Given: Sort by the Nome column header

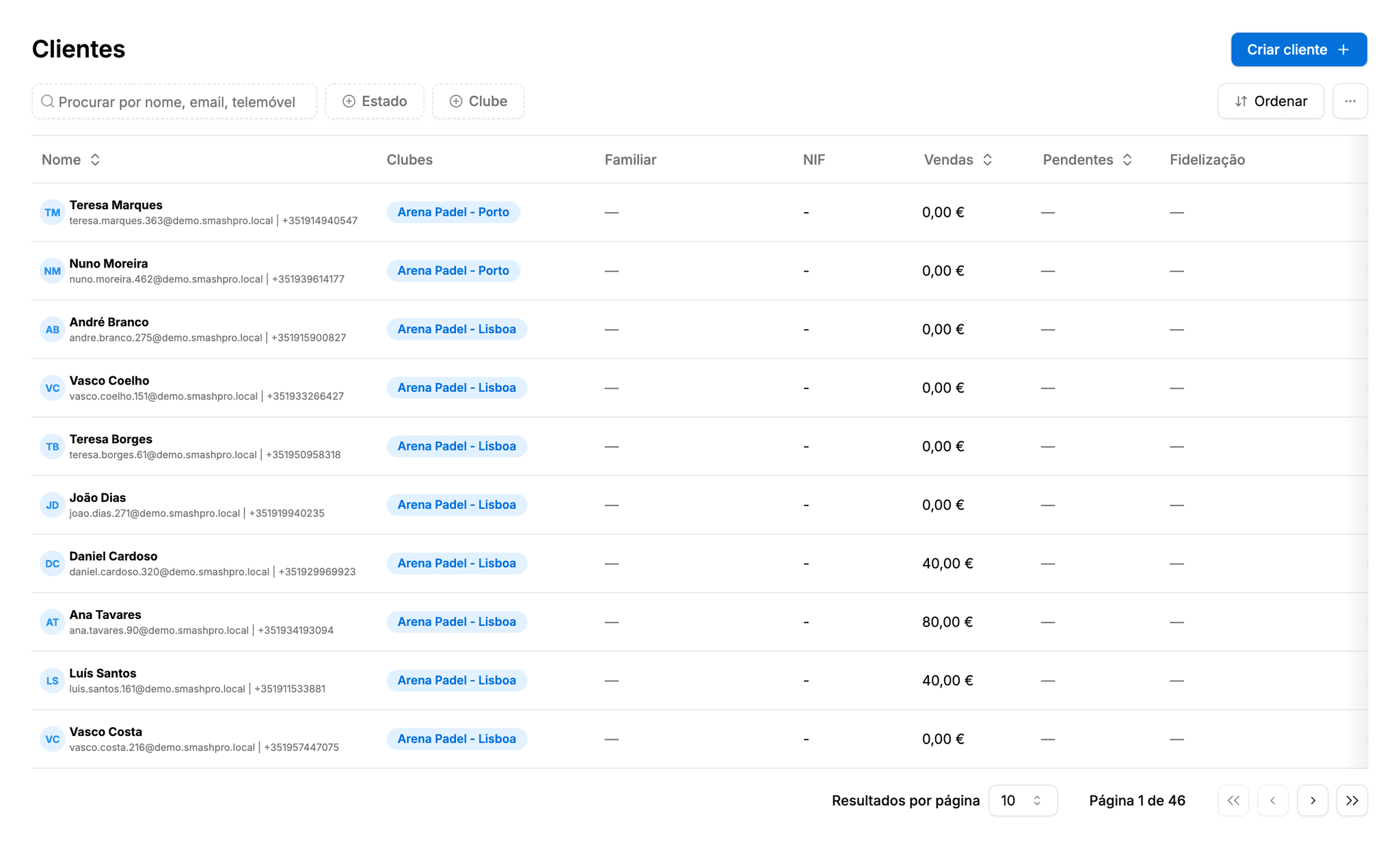Looking at the screenshot, I should coord(71,159).
